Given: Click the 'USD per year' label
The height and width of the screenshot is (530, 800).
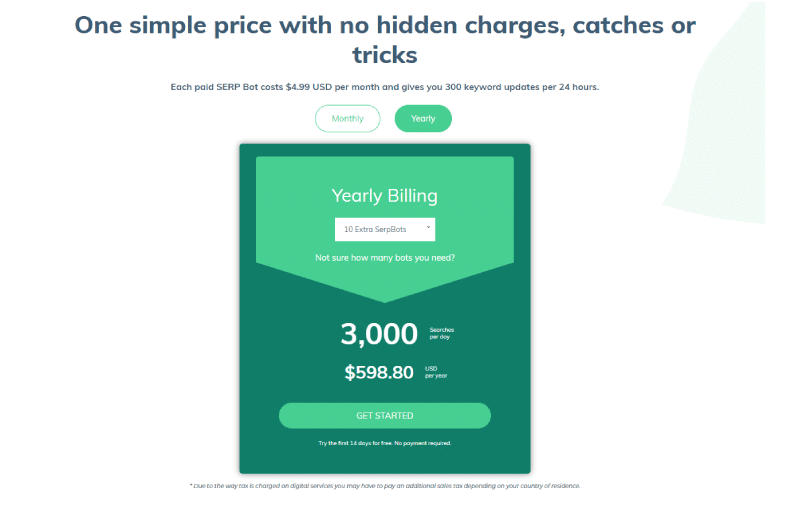Looking at the screenshot, I should 436,372.
